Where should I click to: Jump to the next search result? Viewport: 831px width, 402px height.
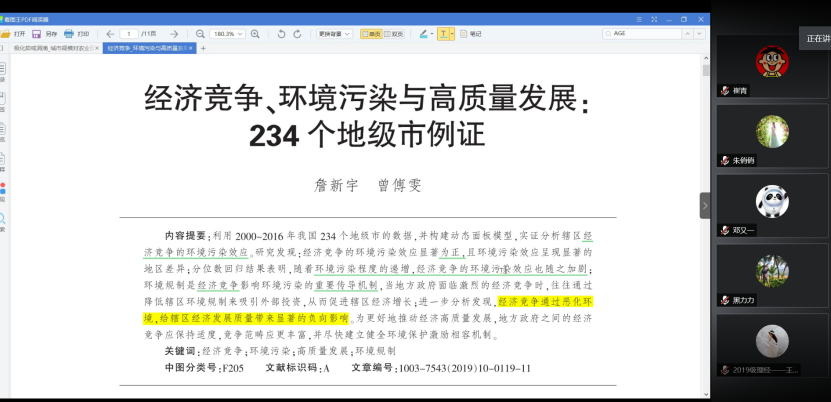point(700,33)
